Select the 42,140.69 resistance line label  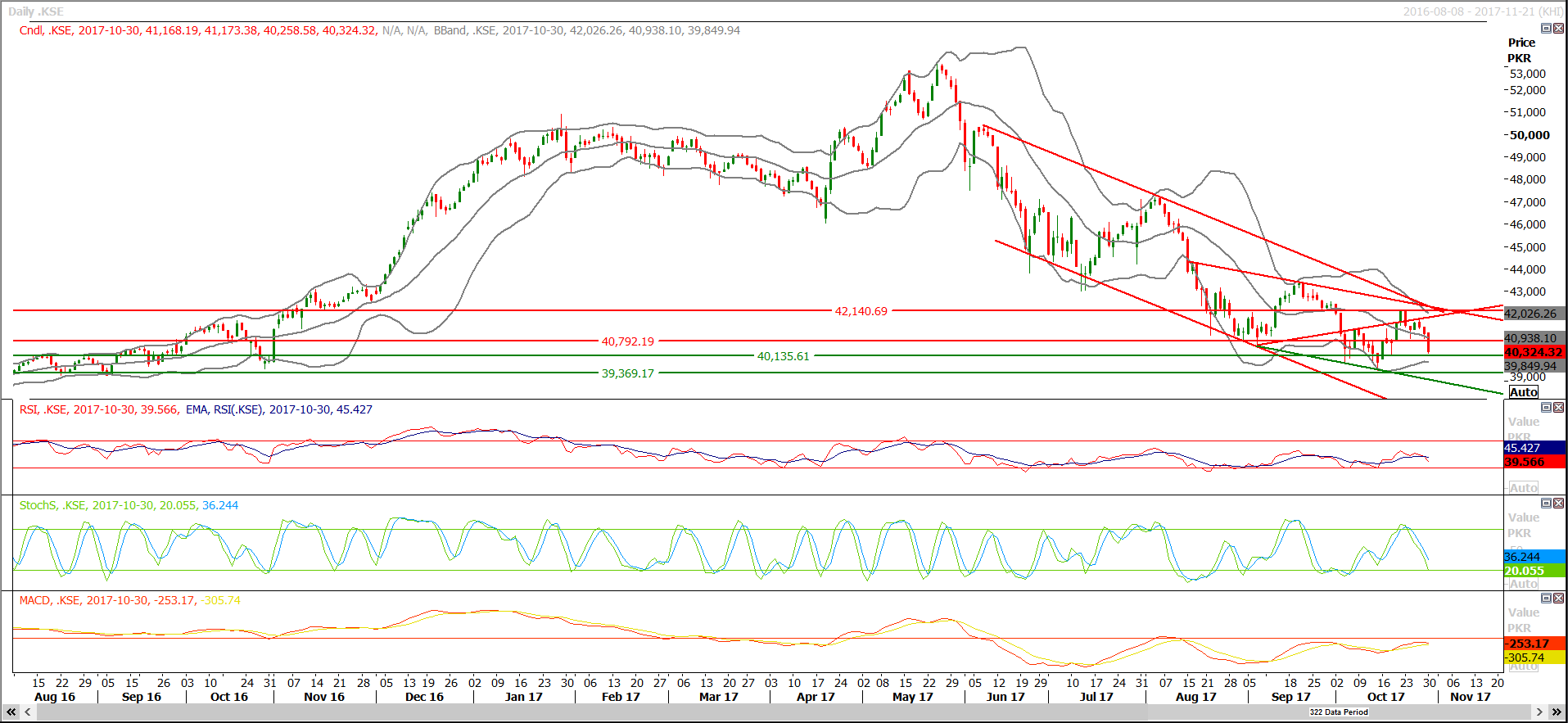coord(861,311)
